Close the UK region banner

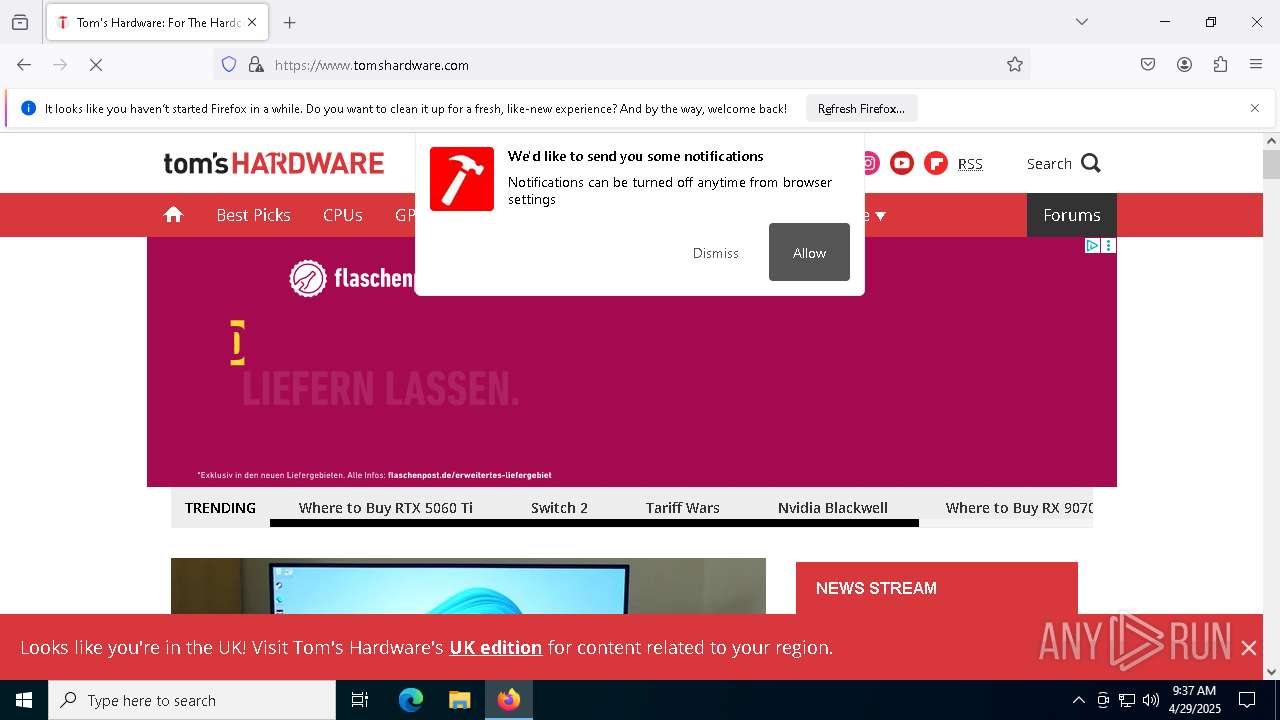pos(1249,648)
